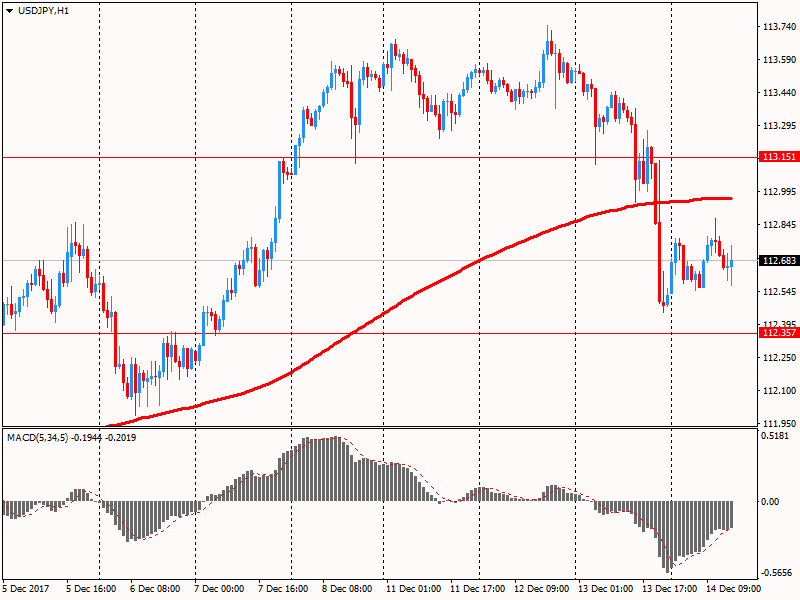Click the 11 Dec 01:00 time axis label
The height and width of the screenshot is (600, 800).
(x=413, y=589)
